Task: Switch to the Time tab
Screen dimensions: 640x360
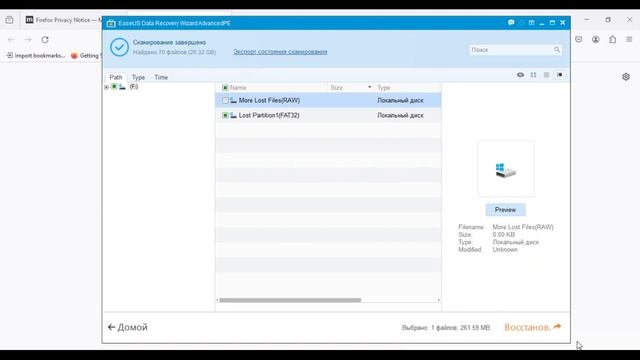Action: (161, 77)
